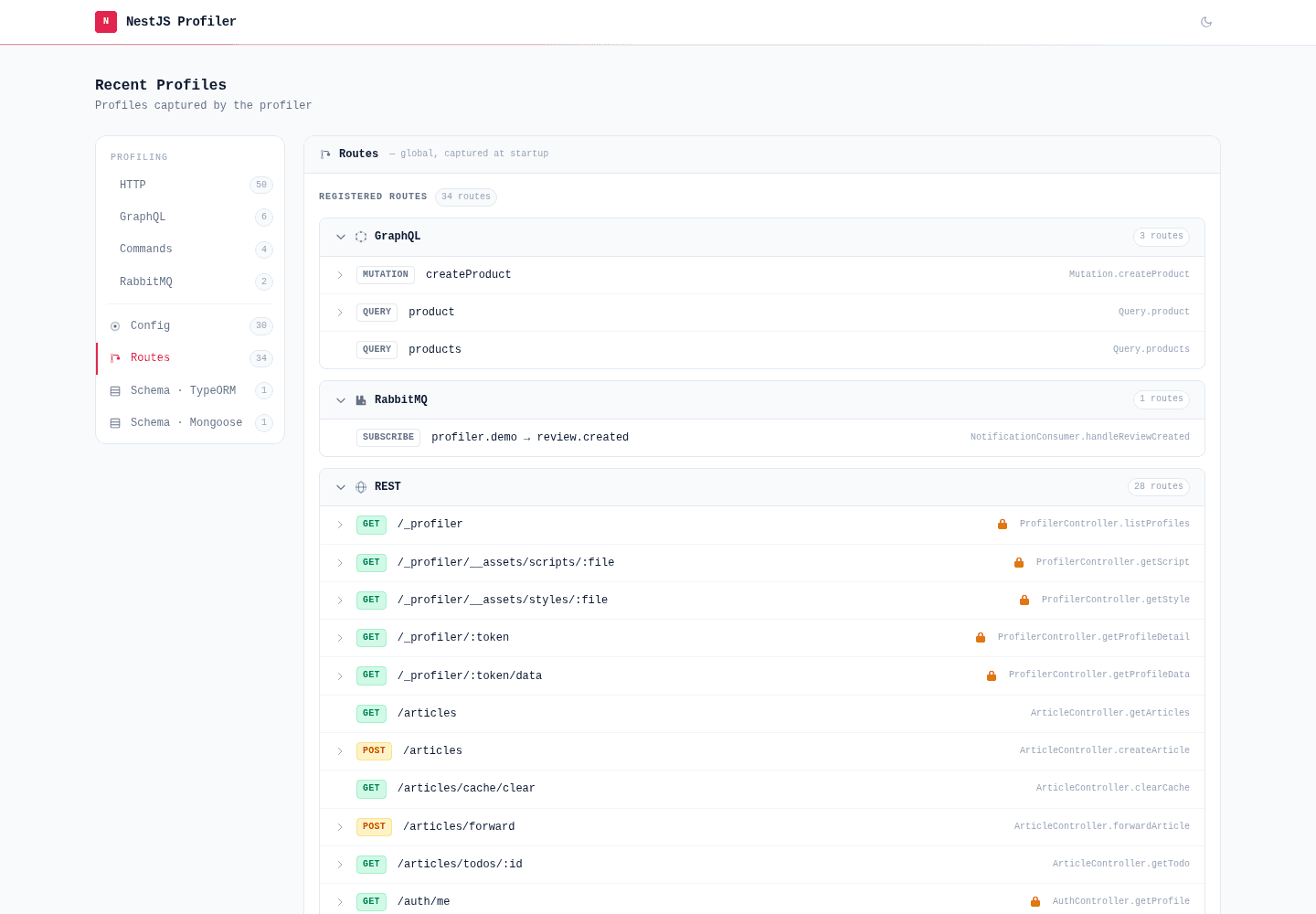This screenshot has height=914, width=1316.
Task: Open the GraphQL profiling section
Action: [x=190, y=218]
